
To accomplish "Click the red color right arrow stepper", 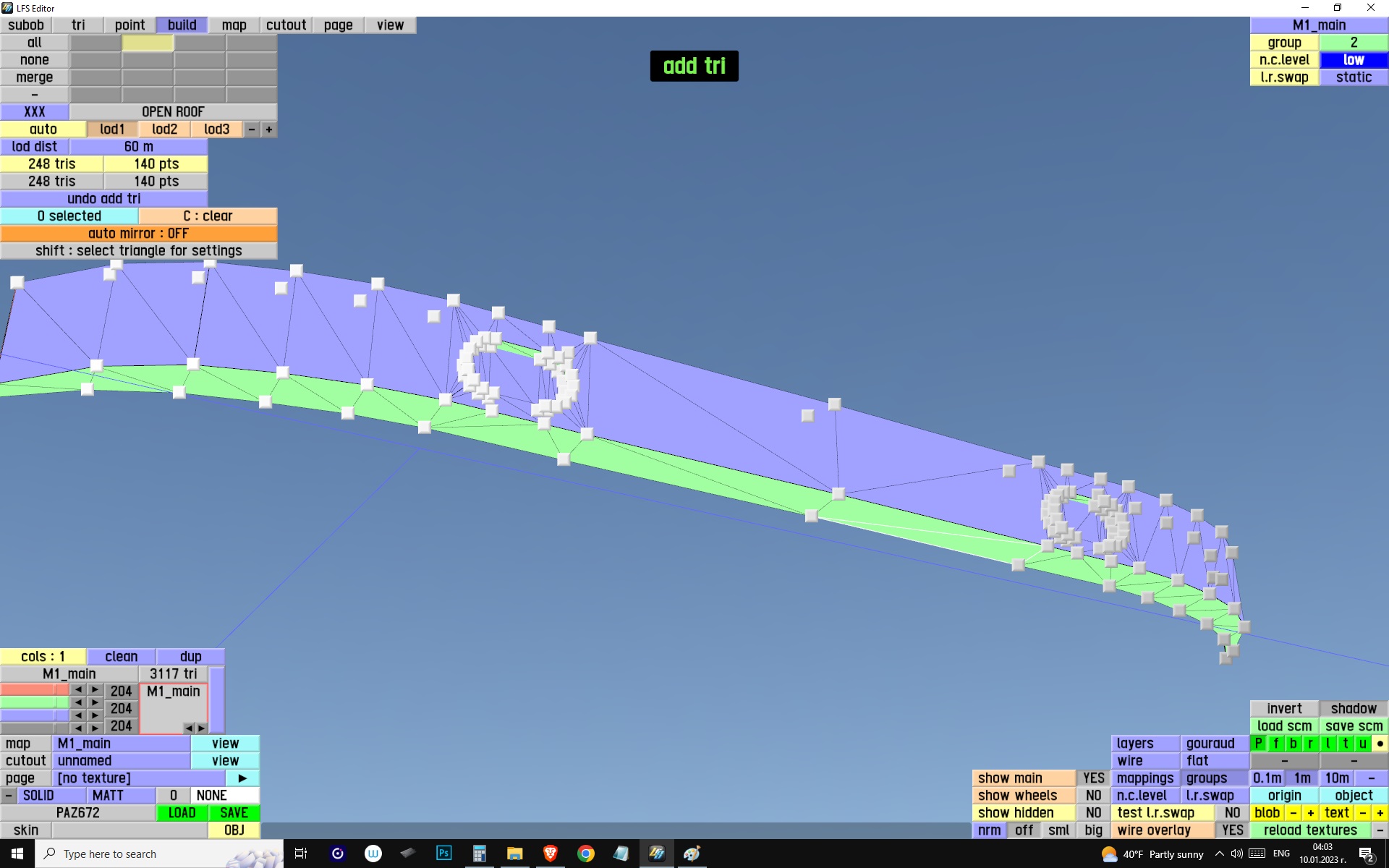I will tap(95, 689).
